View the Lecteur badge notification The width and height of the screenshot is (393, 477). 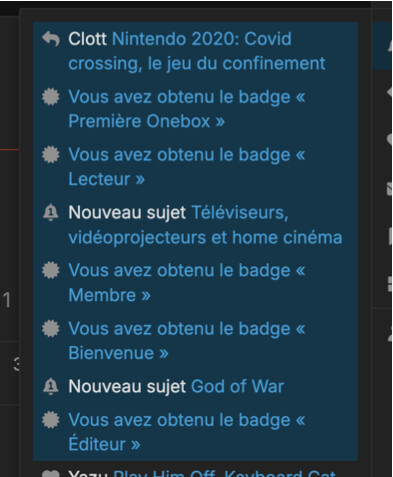[x=187, y=167]
